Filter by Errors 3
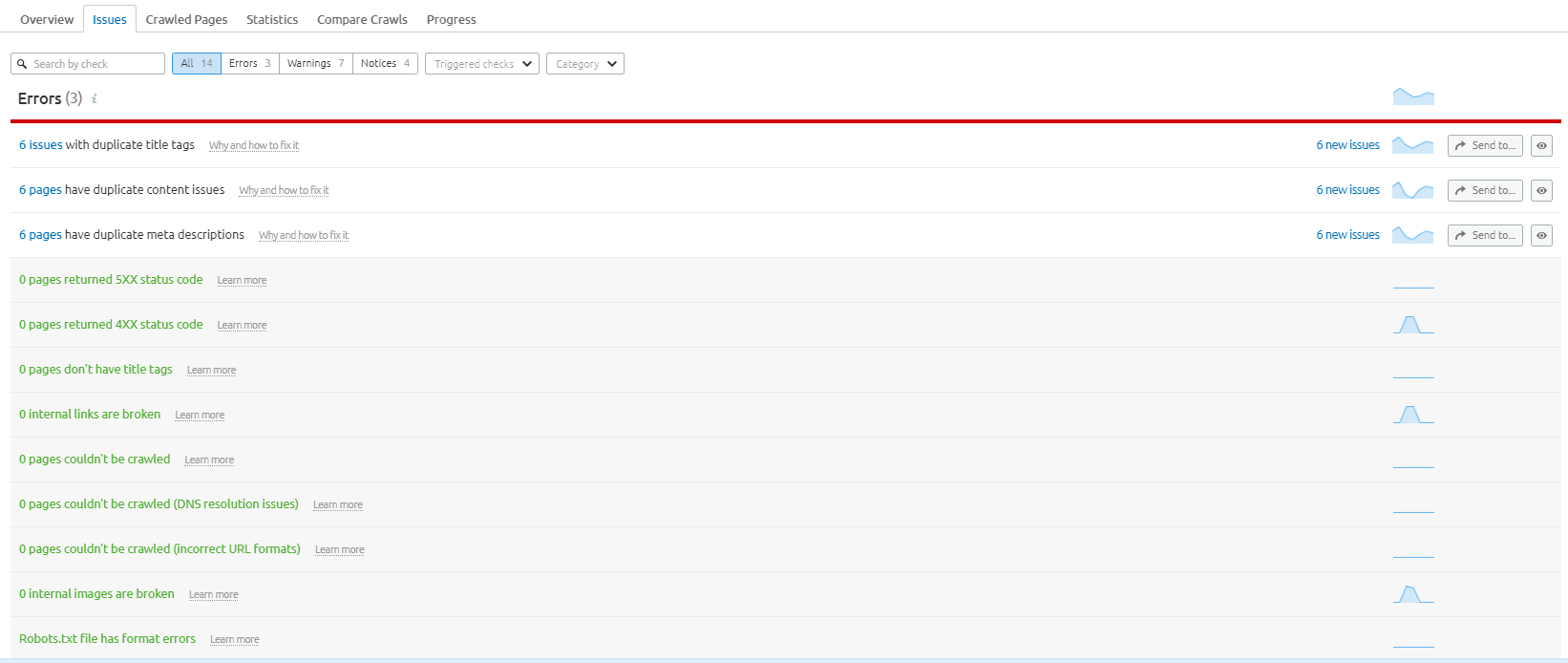Image resolution: width=1568 pixels, height=663 pixels. pos(250,63)
